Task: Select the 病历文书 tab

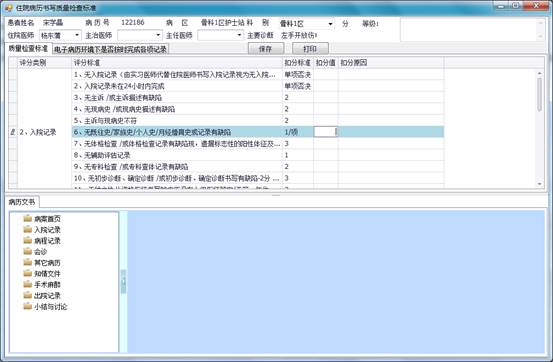Action: click(22, 202)
